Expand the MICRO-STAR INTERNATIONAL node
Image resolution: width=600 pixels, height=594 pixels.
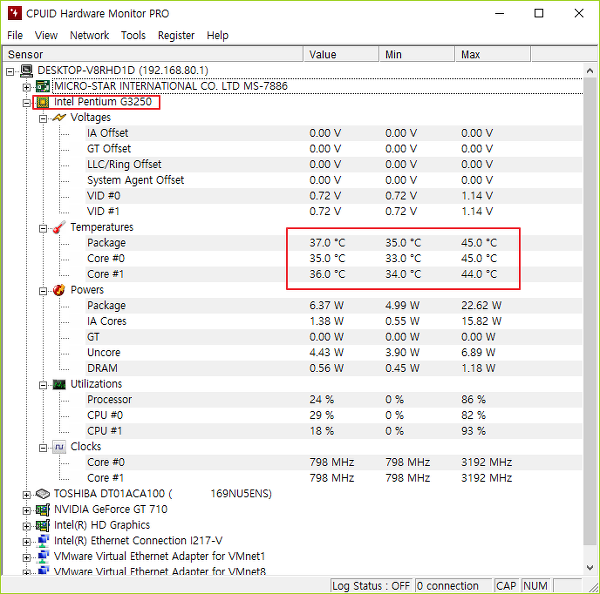26,87
